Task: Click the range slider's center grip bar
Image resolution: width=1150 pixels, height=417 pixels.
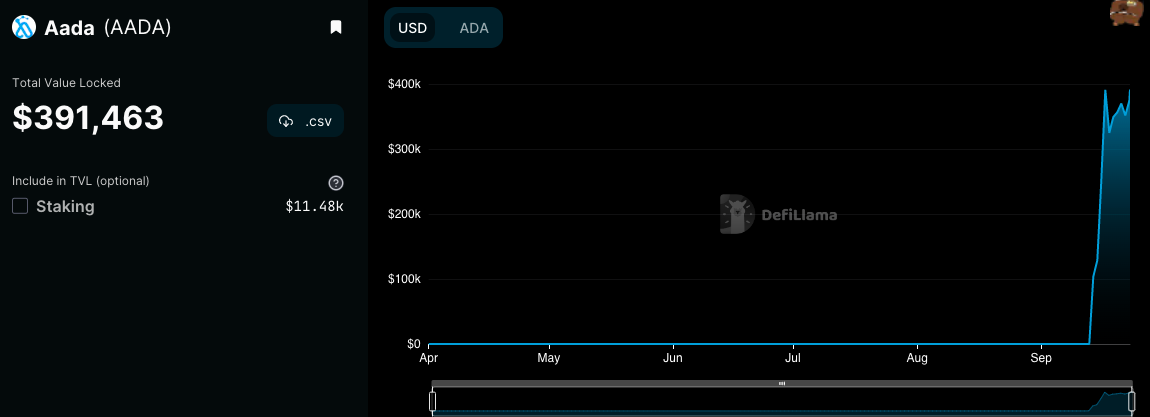Action: click(782, 383)
